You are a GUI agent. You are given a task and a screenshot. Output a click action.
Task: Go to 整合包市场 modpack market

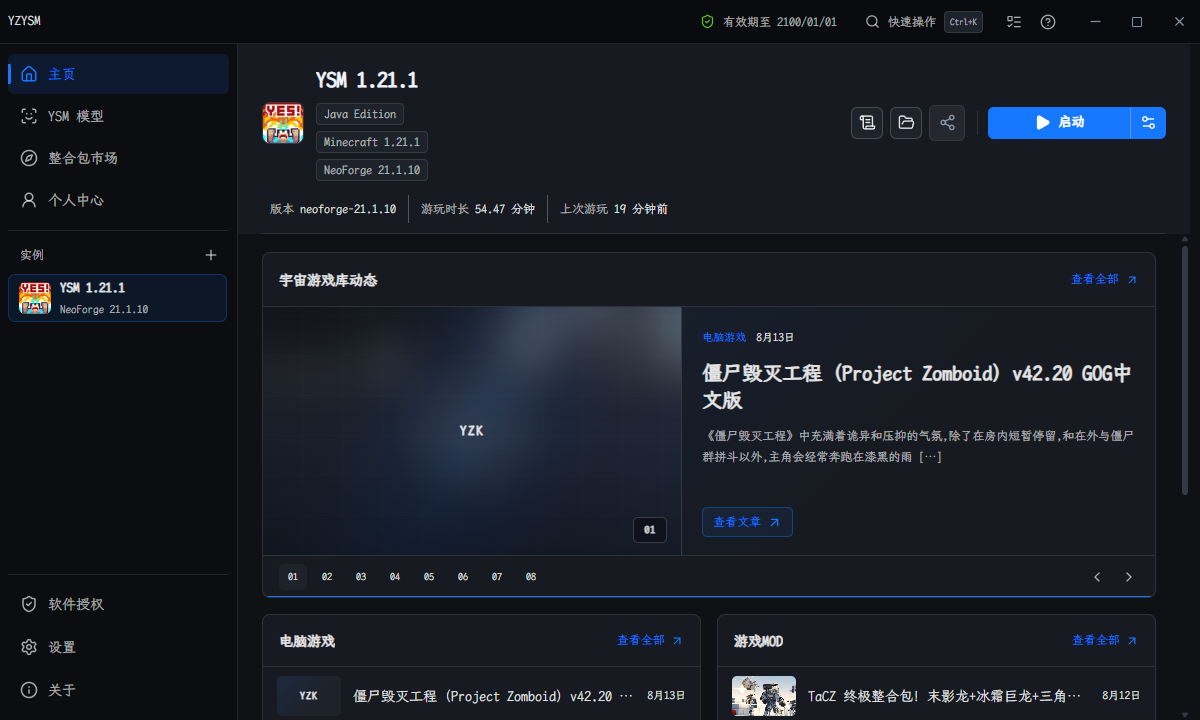click(118, 158)
